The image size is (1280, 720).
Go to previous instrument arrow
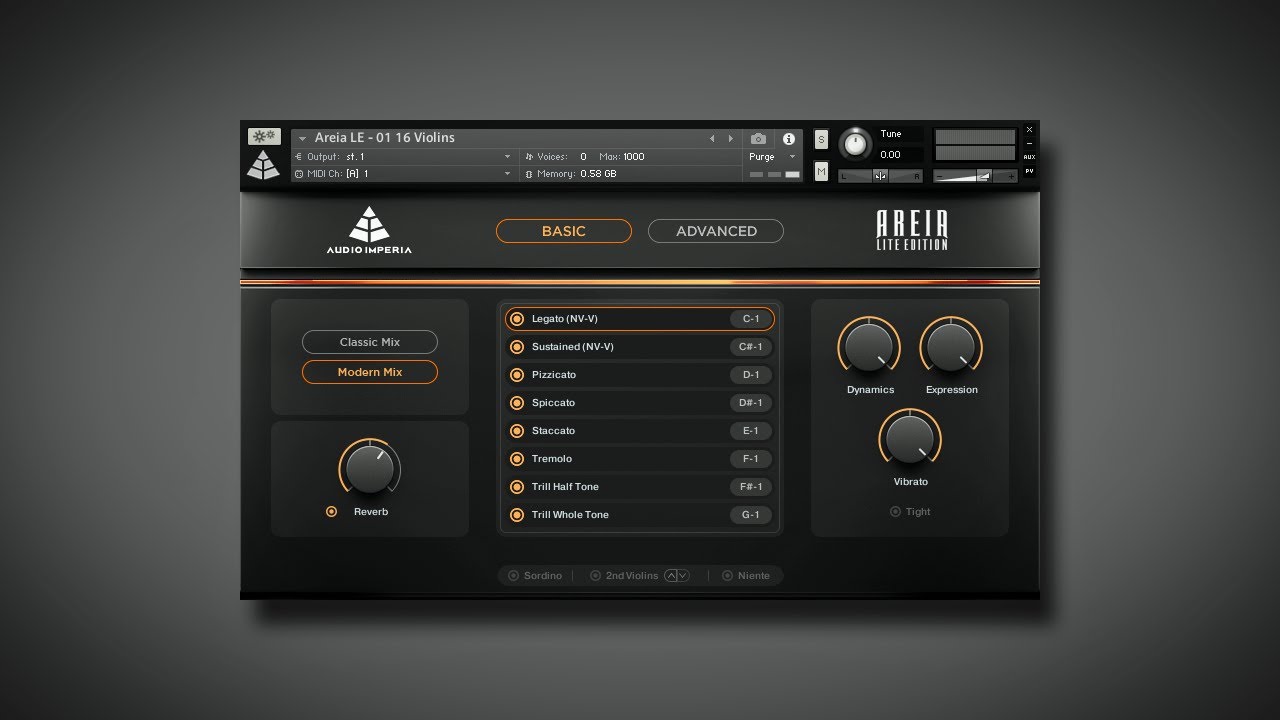click(712, 139)
